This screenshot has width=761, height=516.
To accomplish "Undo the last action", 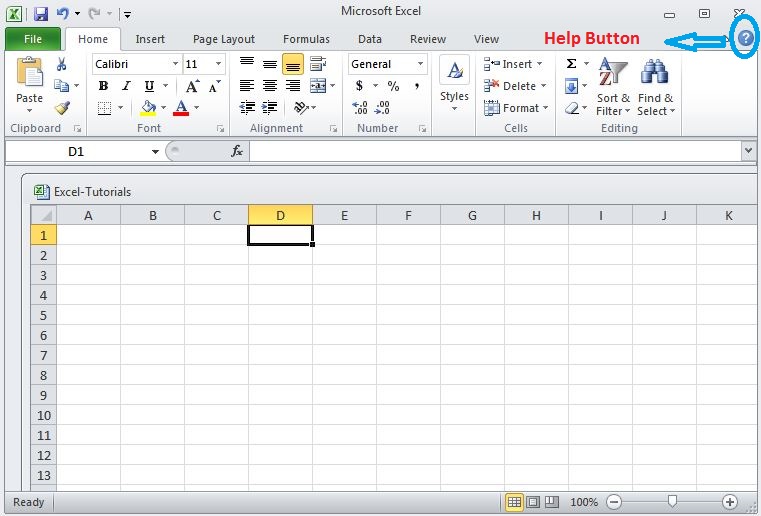I will (63, 14).
